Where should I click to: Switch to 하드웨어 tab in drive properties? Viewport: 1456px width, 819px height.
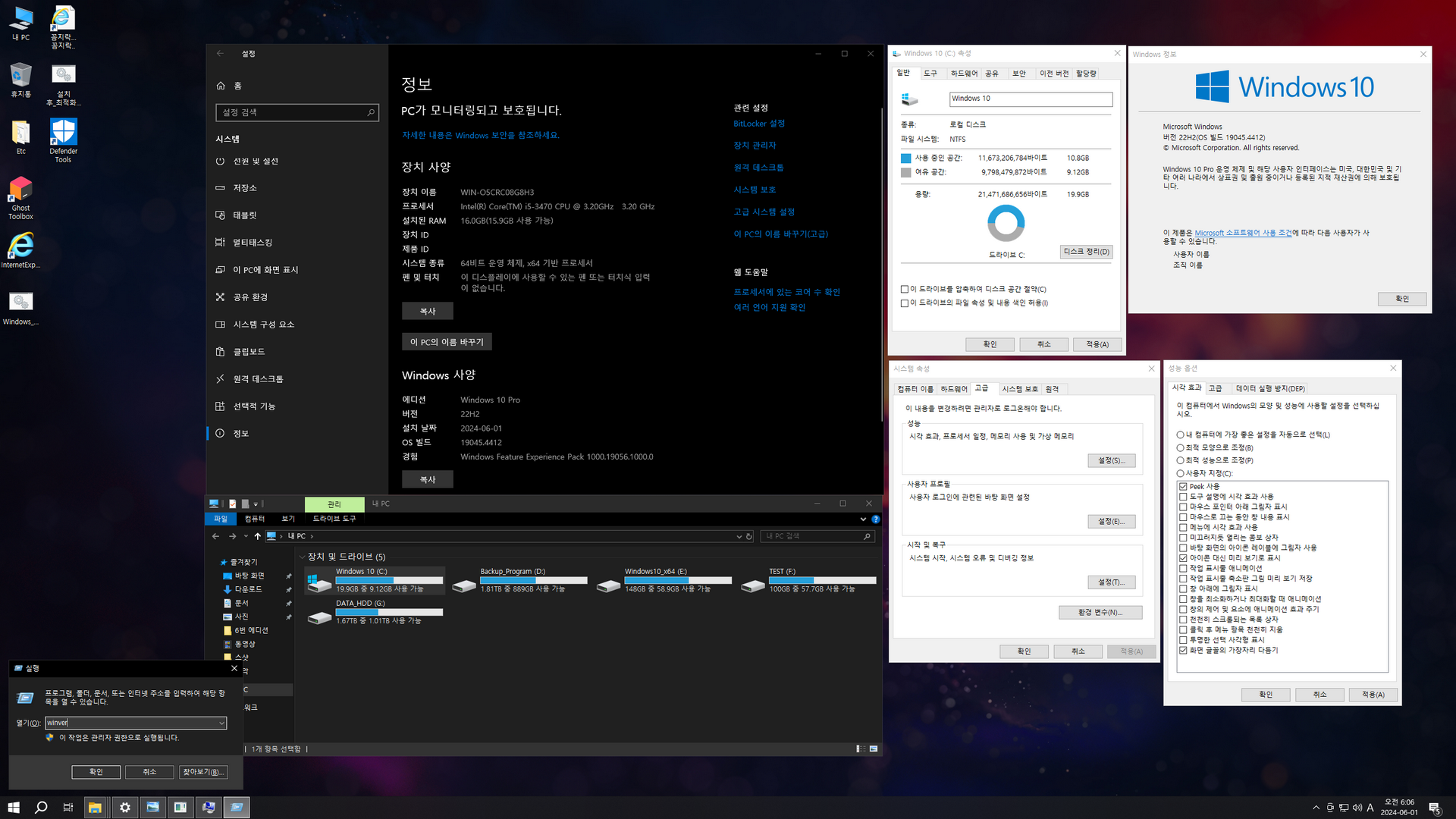pos(964,74)
